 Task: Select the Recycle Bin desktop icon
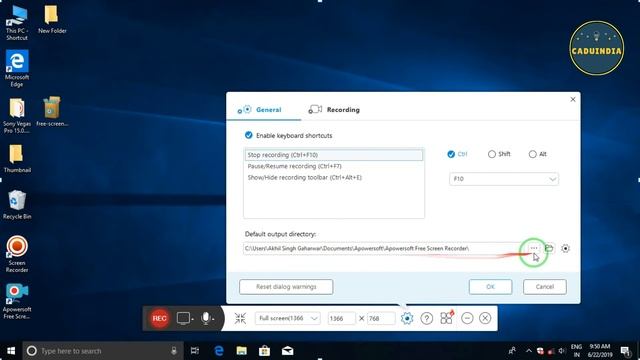pos(17,205)
